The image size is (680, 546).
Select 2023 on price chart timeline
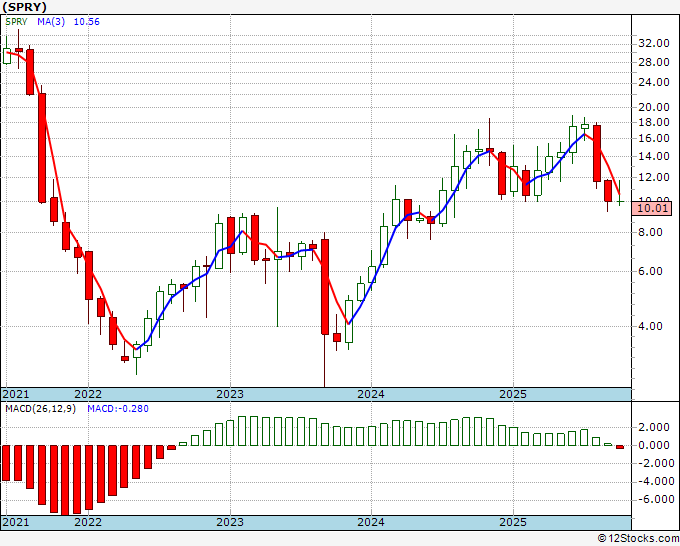click(x=230, y=394)
